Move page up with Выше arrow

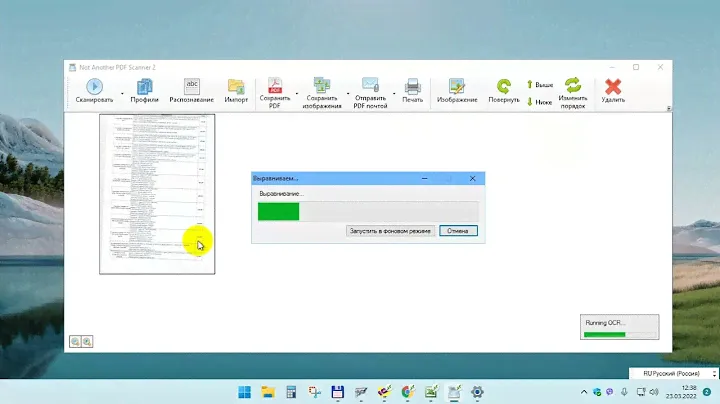pyautogui.click(x=539, y=85)
